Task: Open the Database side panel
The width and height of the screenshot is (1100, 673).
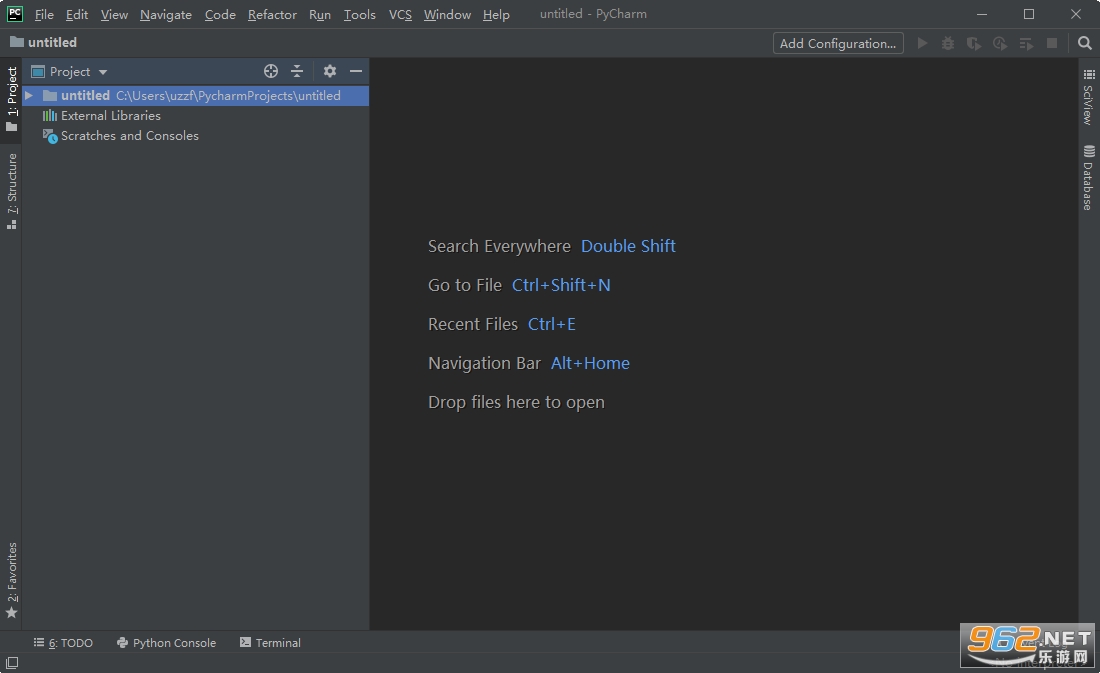Action: [x=1089, y=178]
